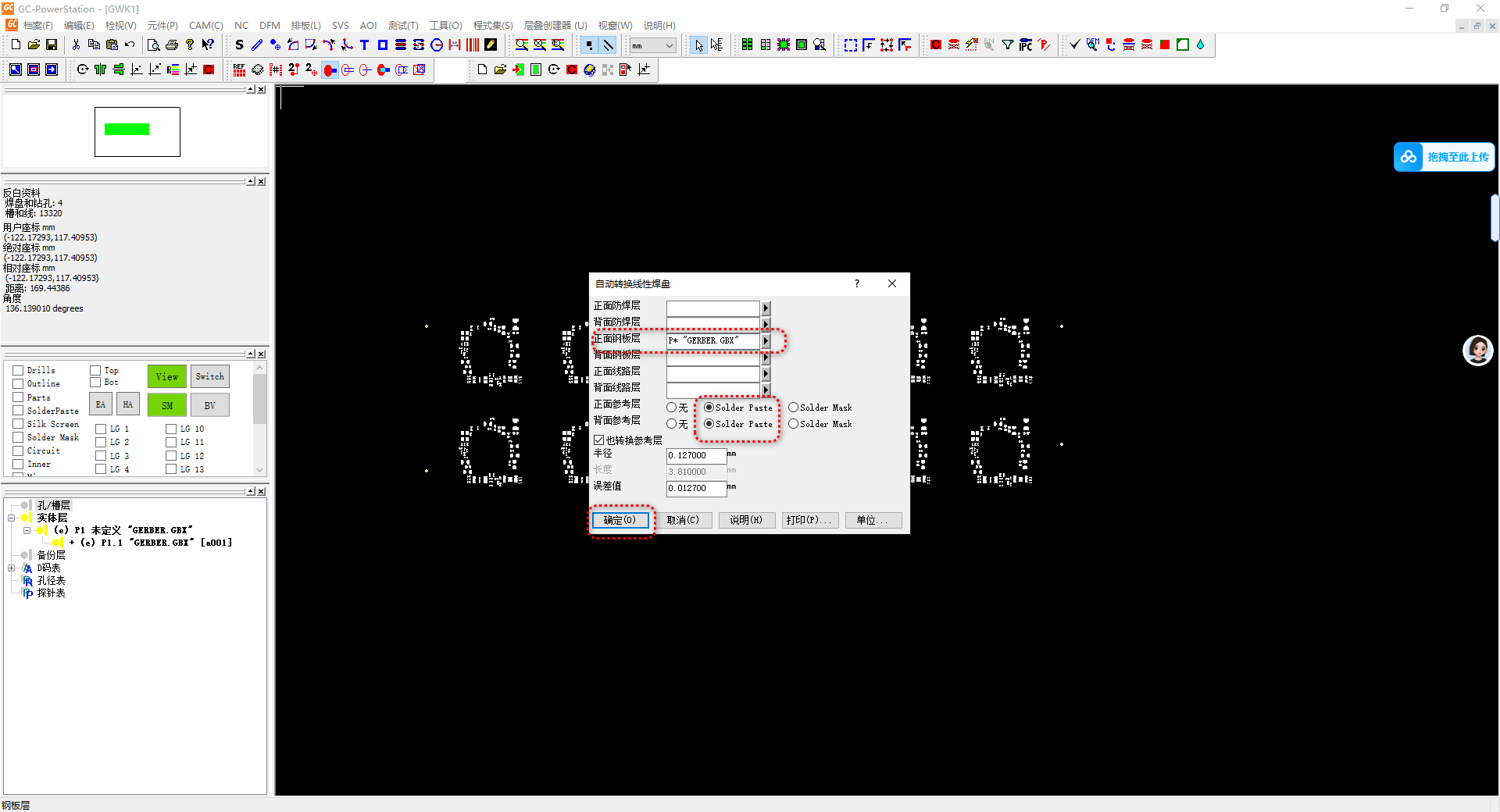
Task: Click the Cut scissors icon
Action: pos(76,45)
